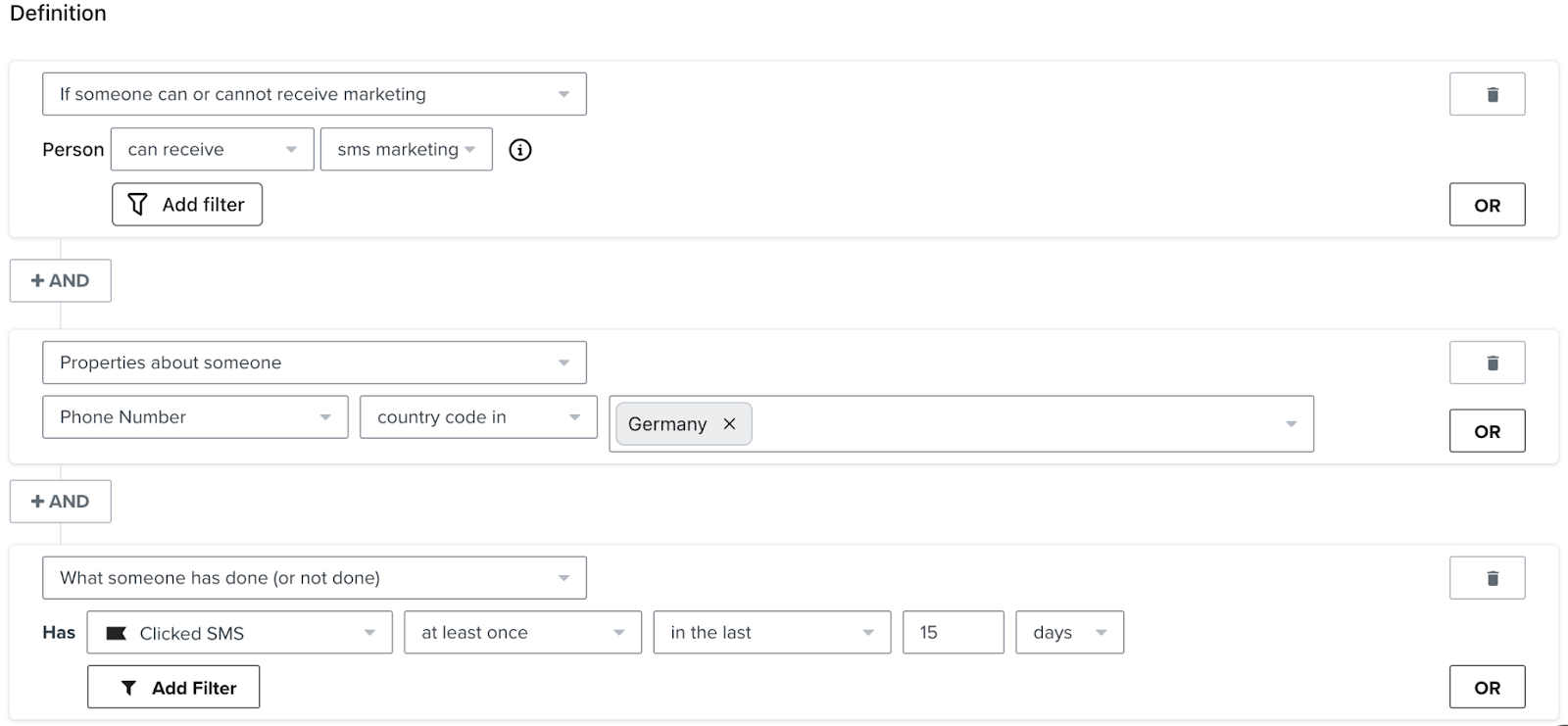This screenshot has width=1568, height=726.
Task: Click the first + AND button
Action: pyautogui.click(x=61, y=281)
